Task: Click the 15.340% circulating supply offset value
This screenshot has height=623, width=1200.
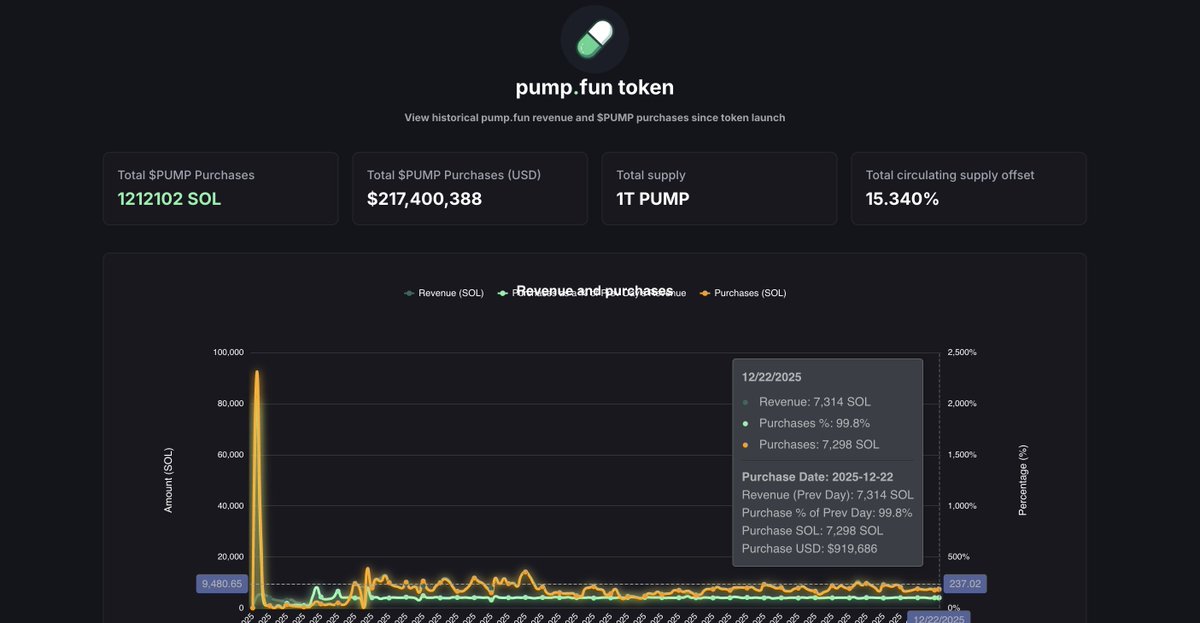Action: tap(902, 199)
